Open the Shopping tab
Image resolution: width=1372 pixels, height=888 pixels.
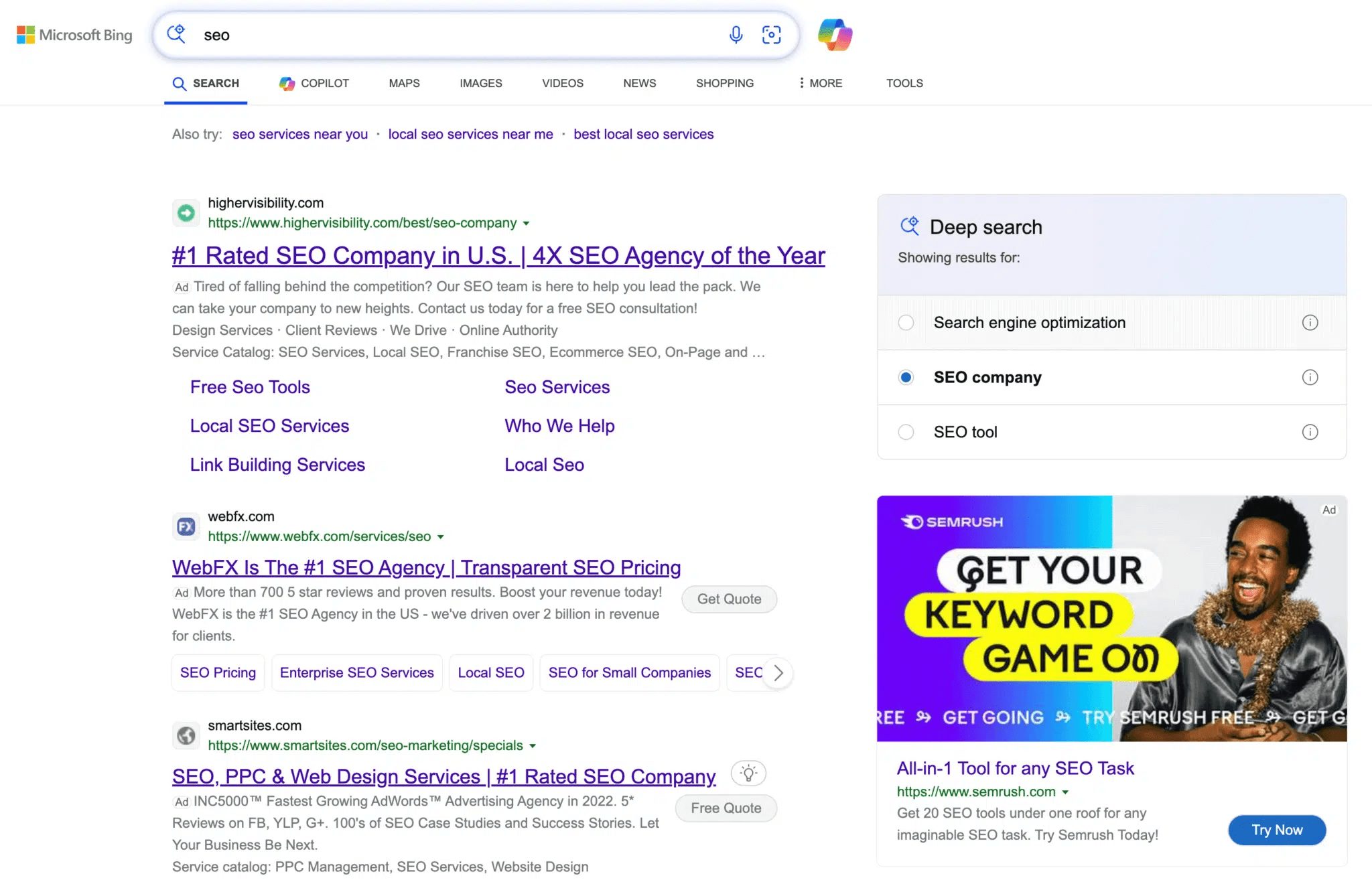click(x=724, y=83)
